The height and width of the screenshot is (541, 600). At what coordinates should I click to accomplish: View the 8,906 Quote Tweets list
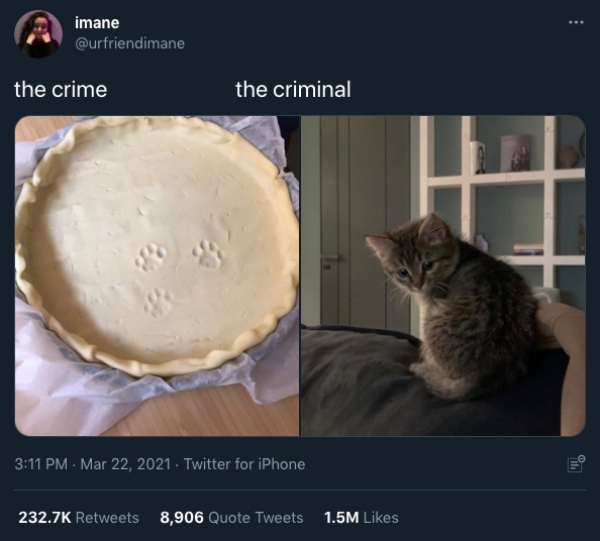pos(232,518)
